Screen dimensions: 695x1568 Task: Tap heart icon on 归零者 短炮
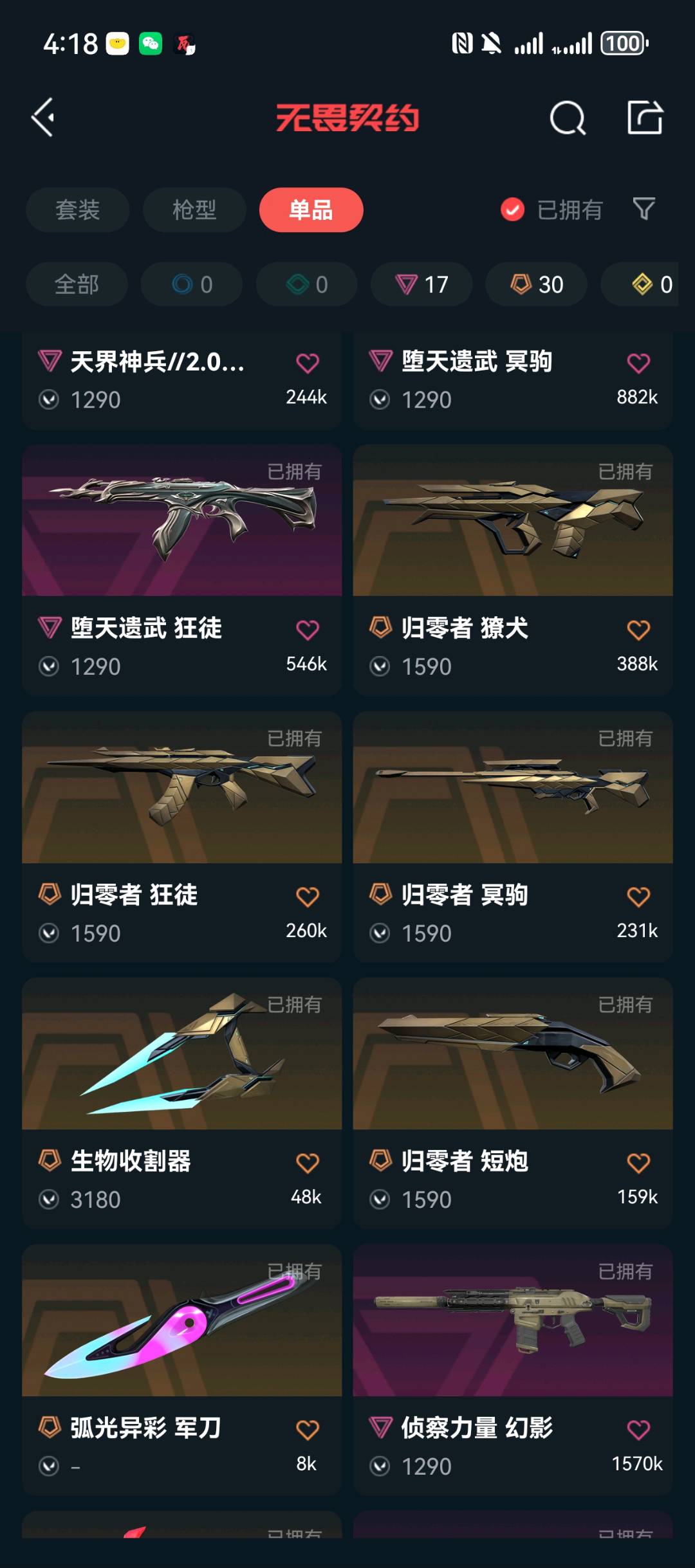pos(638,1163)
